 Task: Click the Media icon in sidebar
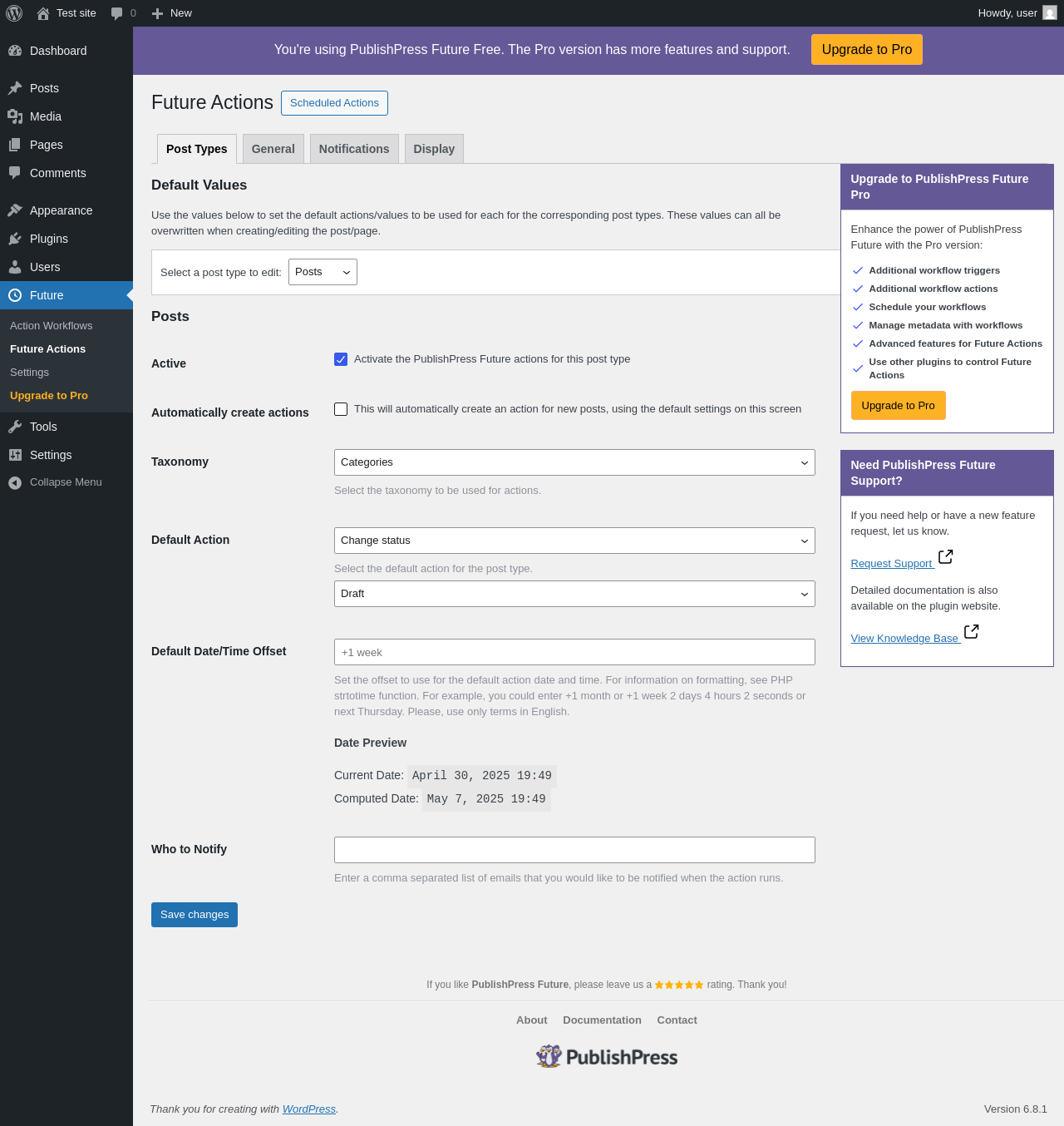[15, 116]
